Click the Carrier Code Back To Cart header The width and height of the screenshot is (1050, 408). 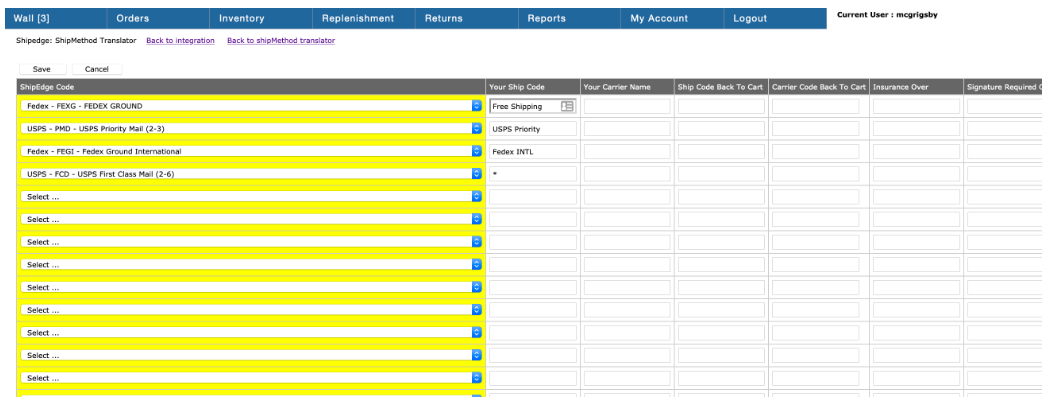819,87
